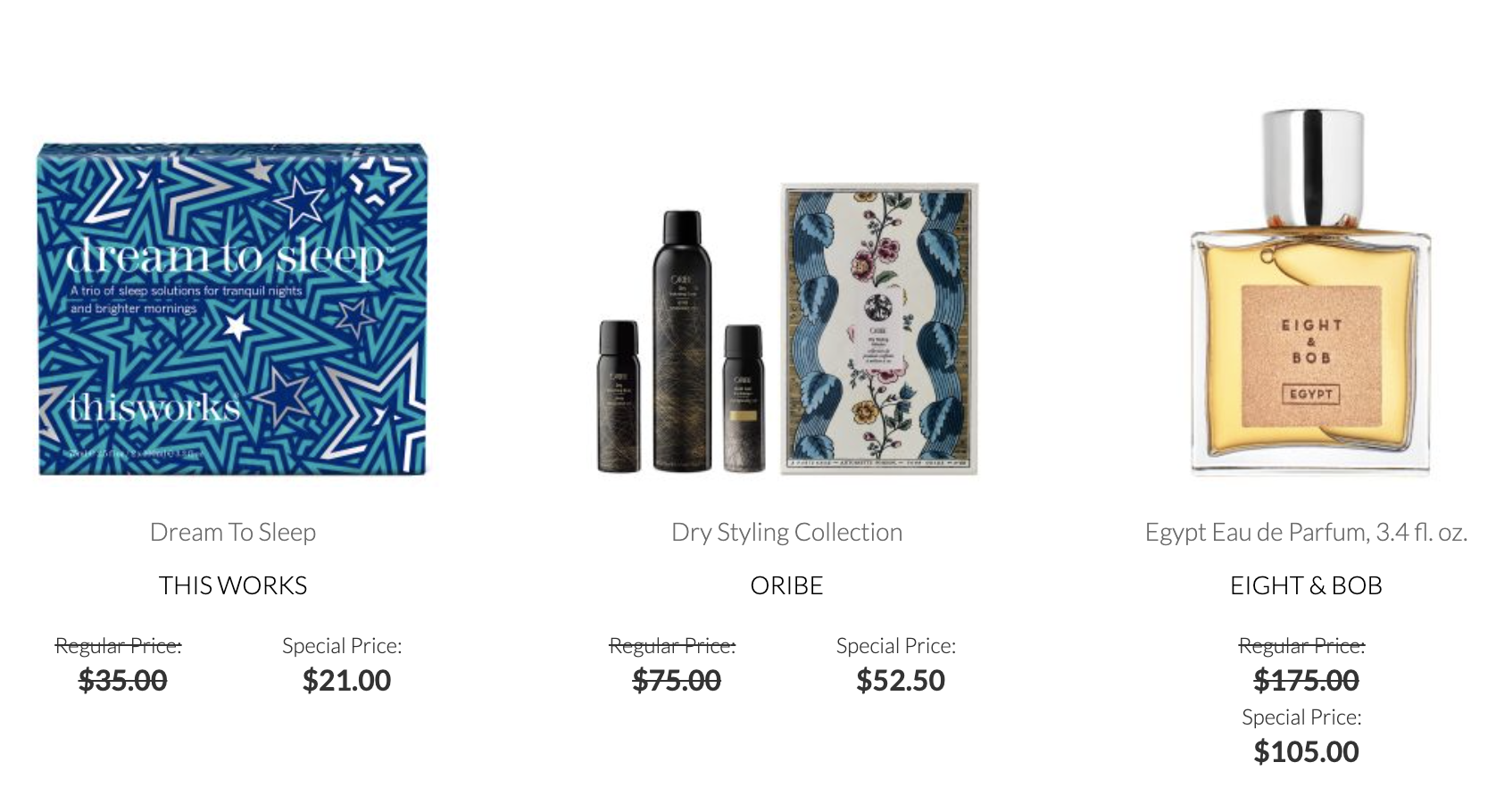Open the Eight & Bob perfume bottle image
This screenshot has height=812, width=1496.
click(1310, 292)
